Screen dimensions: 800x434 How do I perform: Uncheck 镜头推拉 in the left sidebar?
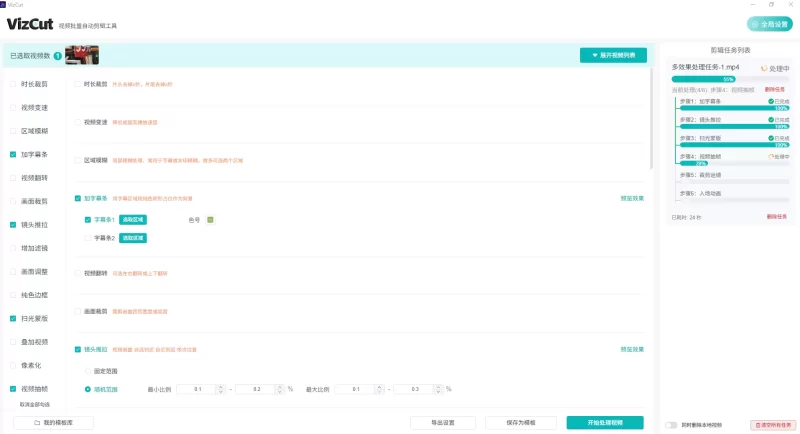[13, 225]
